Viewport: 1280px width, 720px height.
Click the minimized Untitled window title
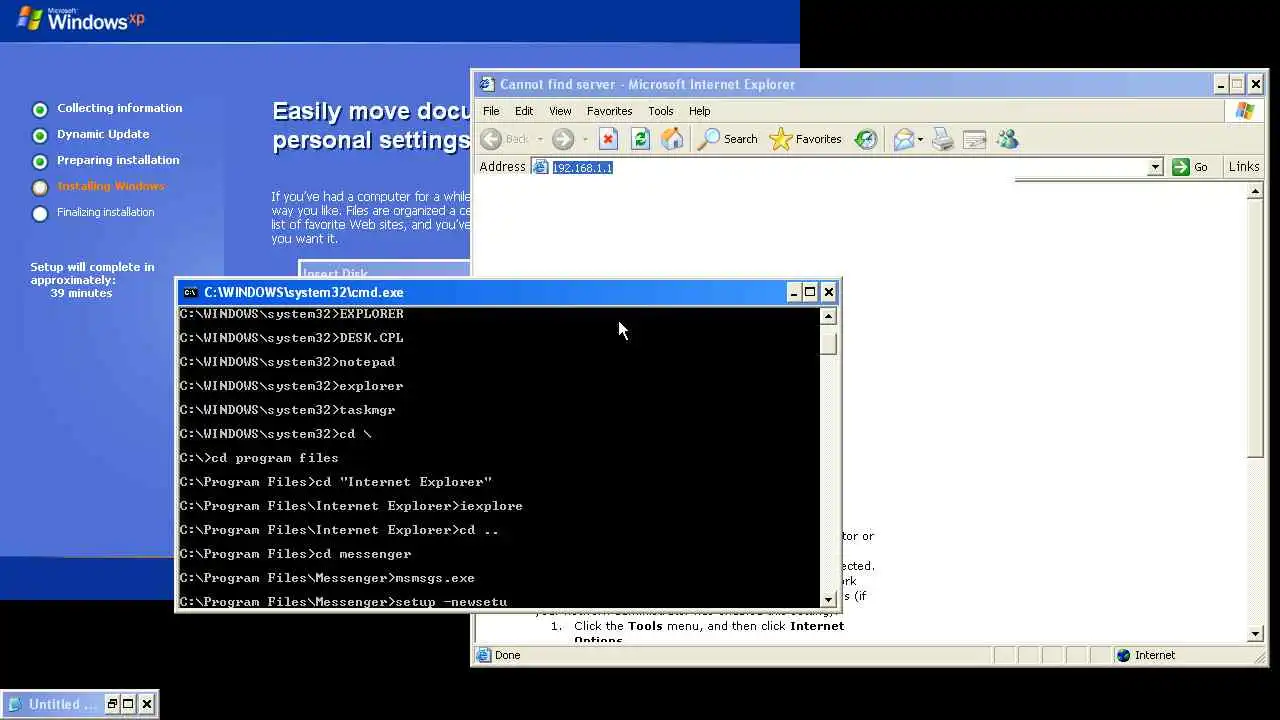(x=62, y=704)
